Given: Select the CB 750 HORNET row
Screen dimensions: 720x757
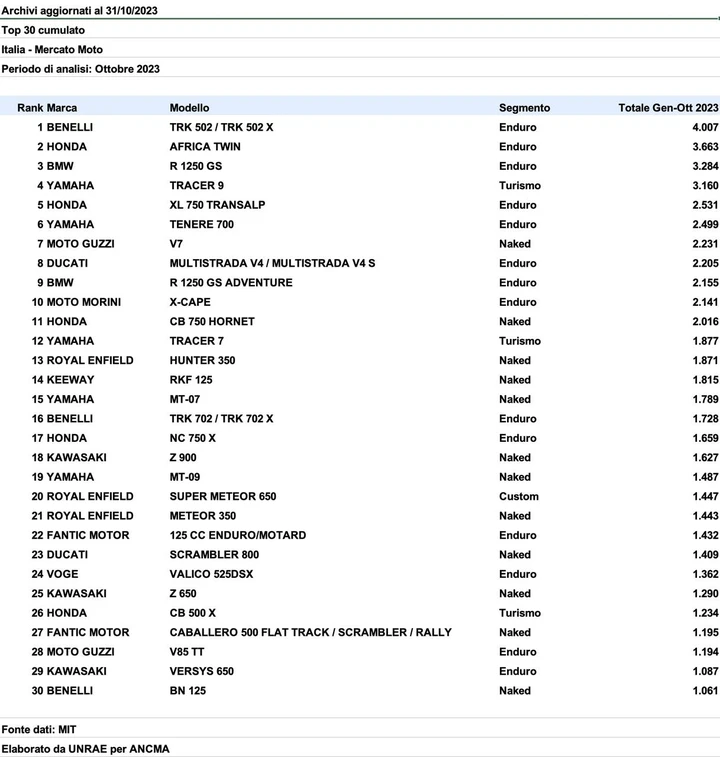Looking at the screenshot, I should [x=360, y=322].
